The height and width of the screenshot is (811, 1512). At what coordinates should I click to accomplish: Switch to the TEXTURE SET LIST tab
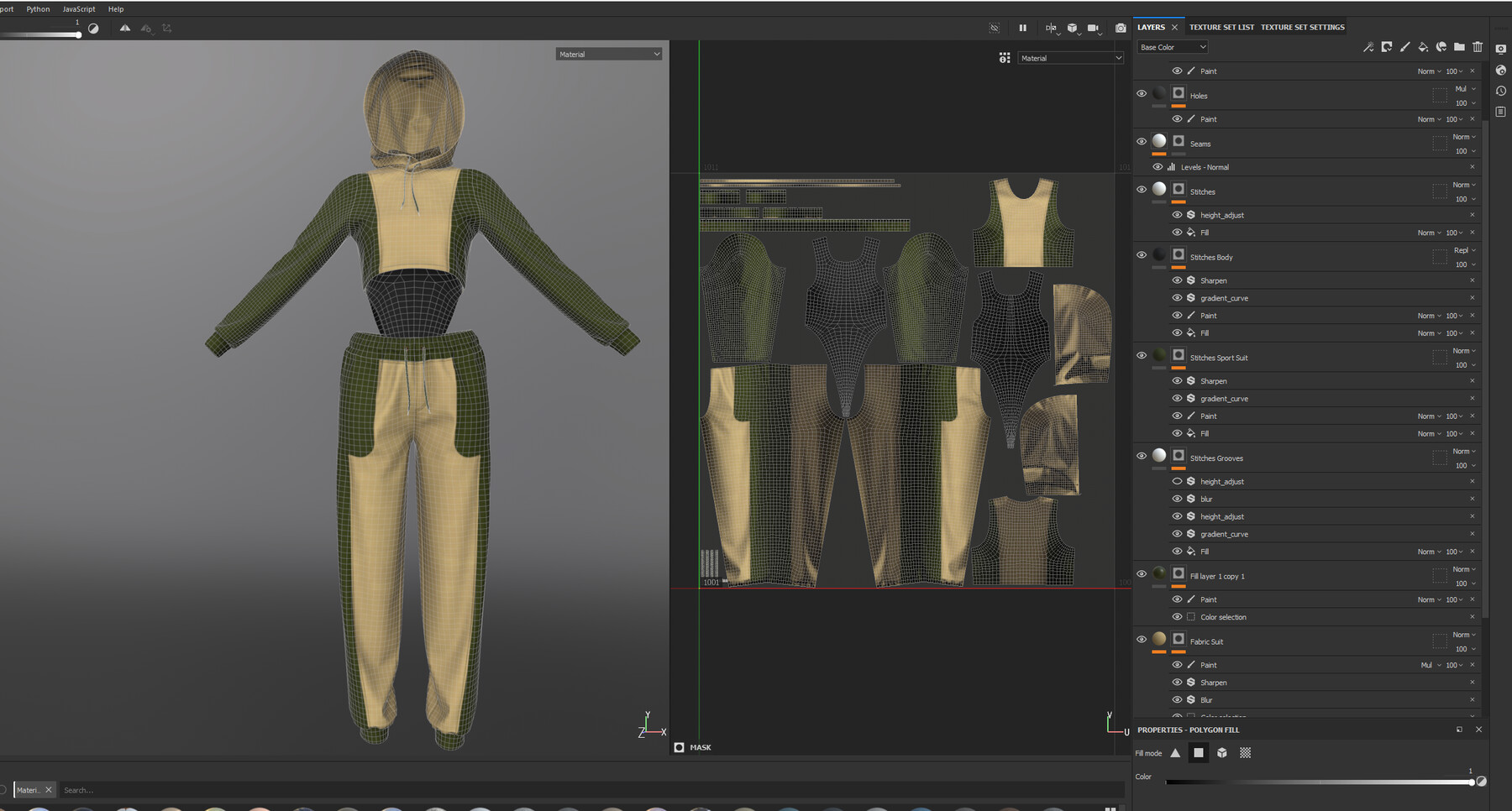pyautogui.click(x=1221, y=26)
